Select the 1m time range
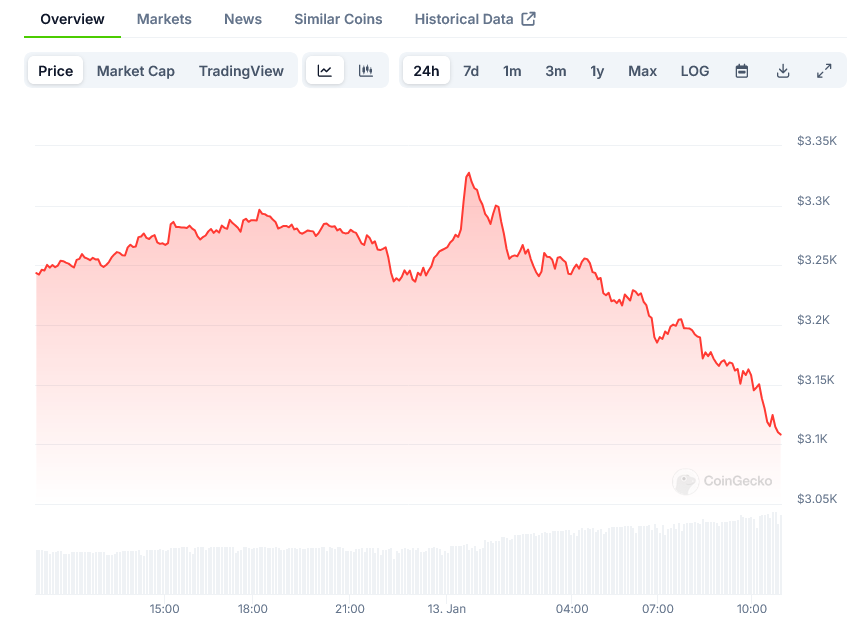Viewport: 847px width, 634px height. pos(512,71)
